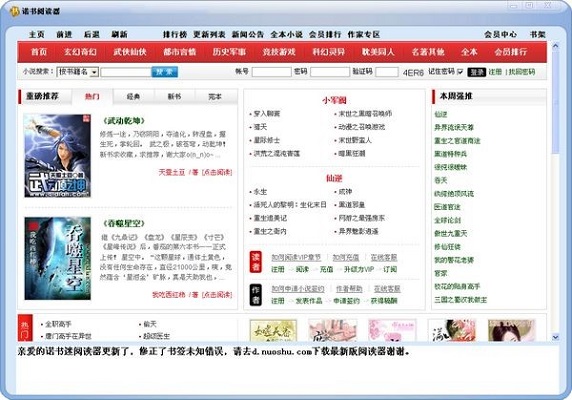
Task: Open the 如何申请小说签约 link
Action: (x=298, y=289)
